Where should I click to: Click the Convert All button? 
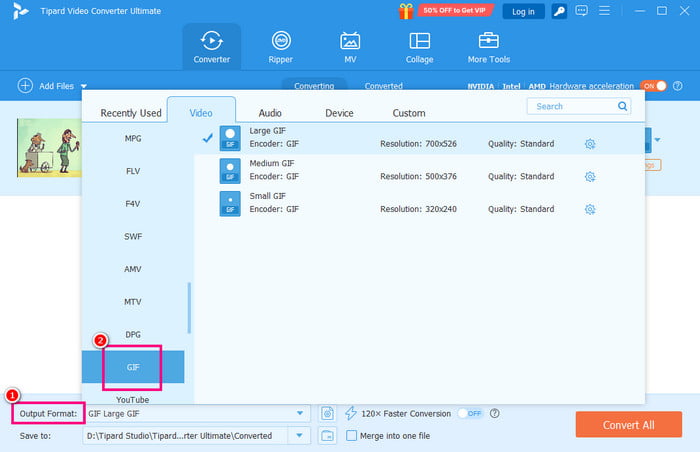(x=628, y=424)
